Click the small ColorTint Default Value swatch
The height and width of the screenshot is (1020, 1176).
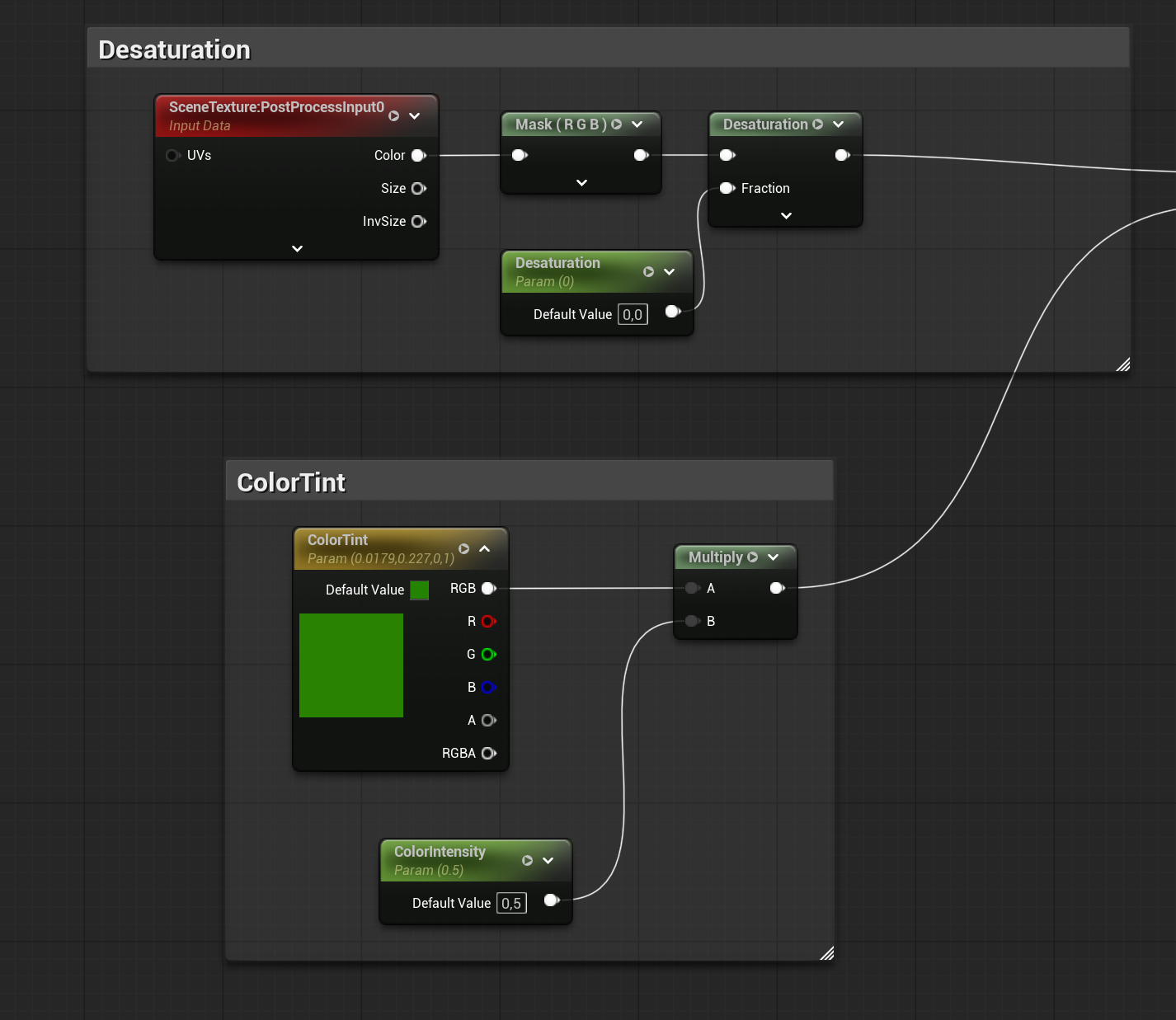pyautogui.click(x=419, y=590)
